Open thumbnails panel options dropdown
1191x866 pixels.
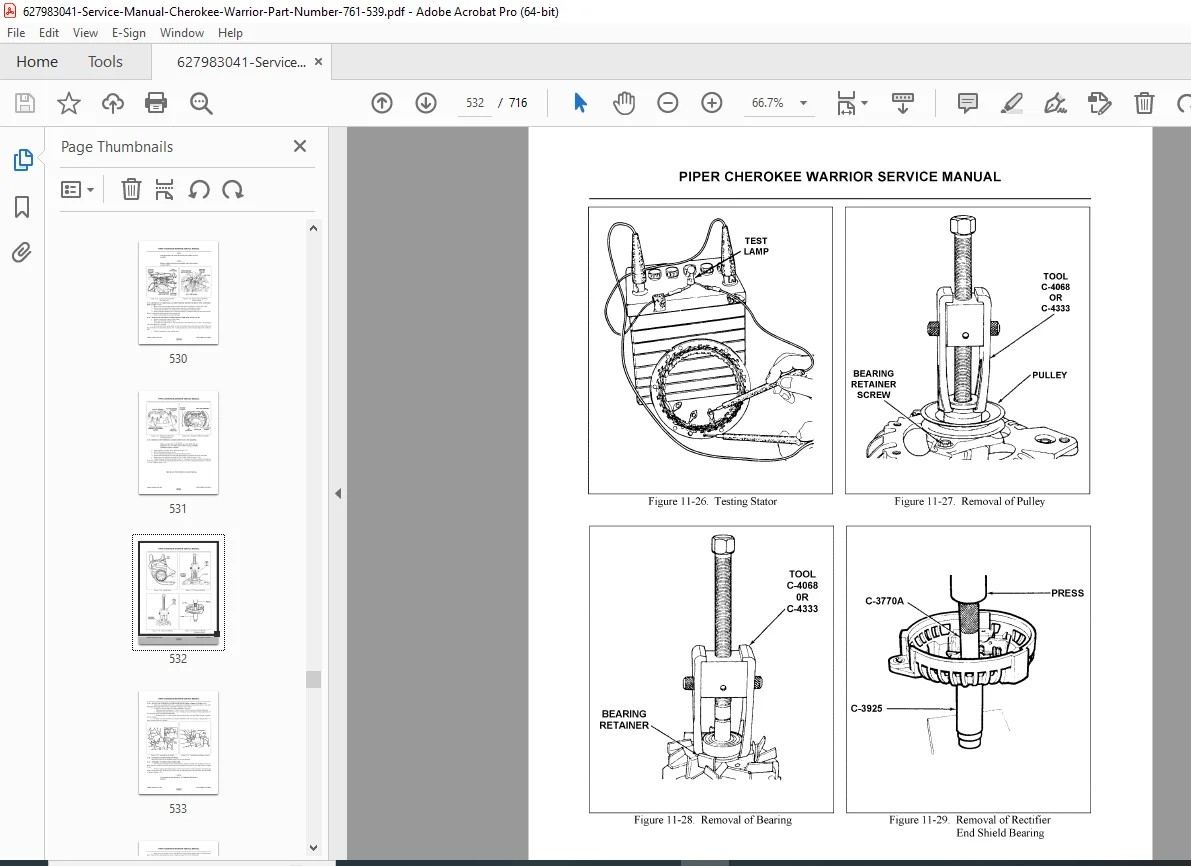coord(77,189)
